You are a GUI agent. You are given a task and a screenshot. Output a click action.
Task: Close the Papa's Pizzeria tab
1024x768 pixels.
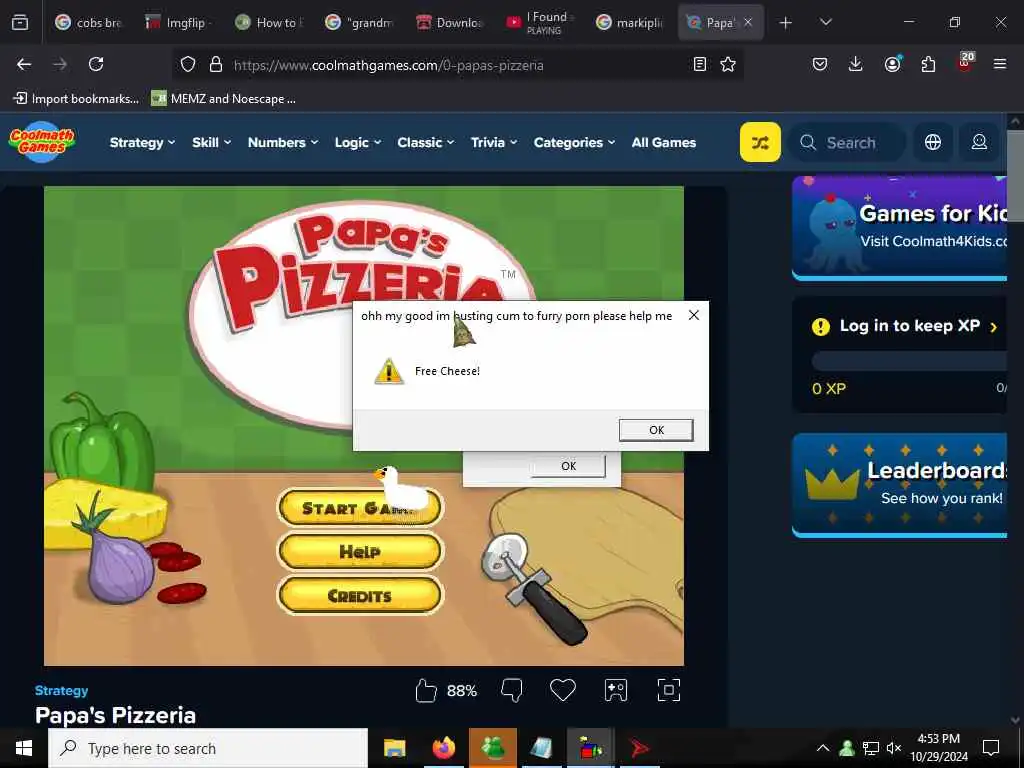click(748, 22)
